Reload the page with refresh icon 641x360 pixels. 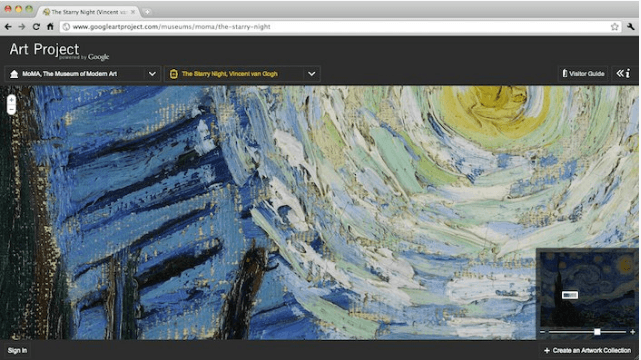pos(36,27)
